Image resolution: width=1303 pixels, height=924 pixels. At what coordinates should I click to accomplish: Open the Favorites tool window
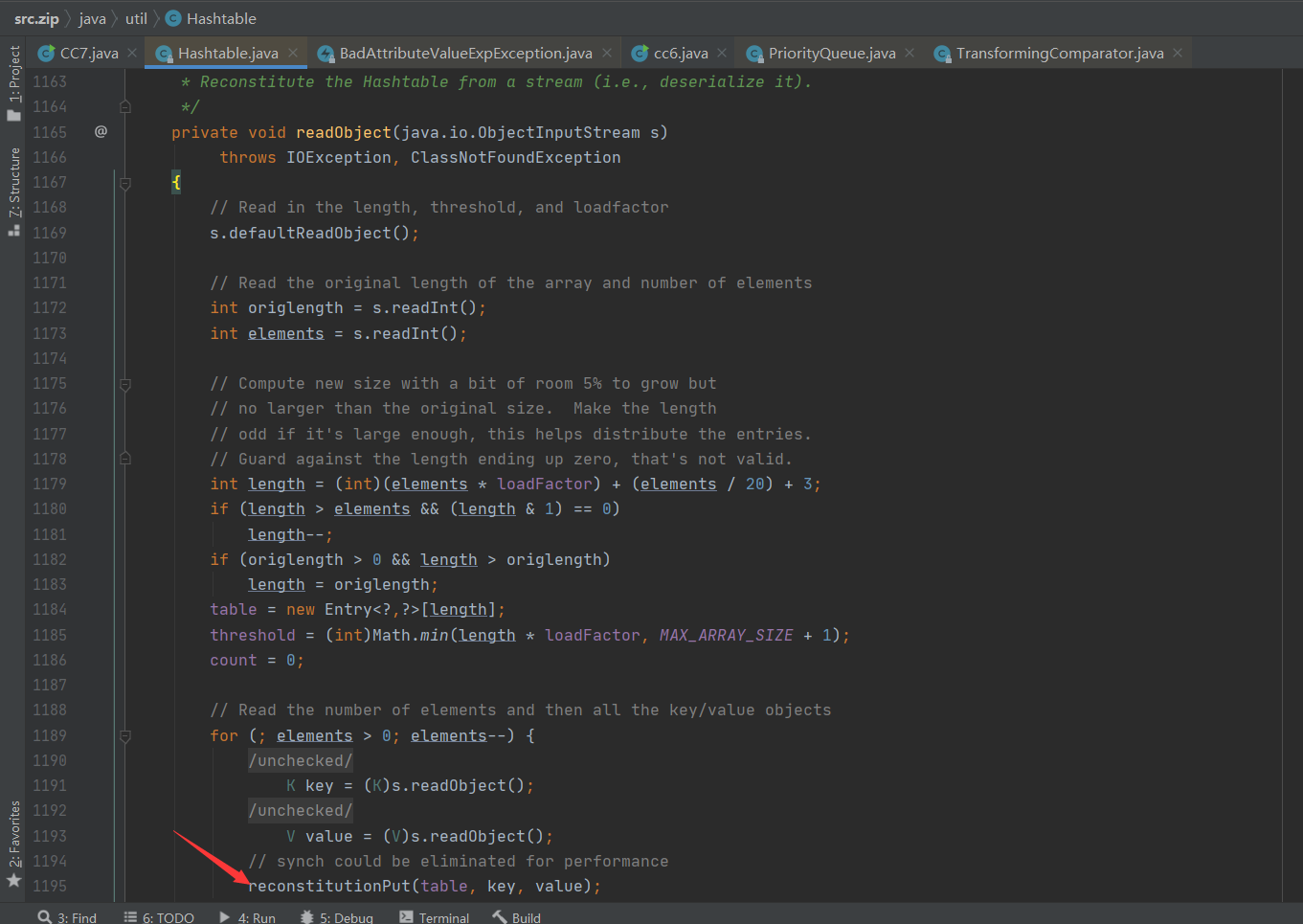[x=14, y=834]
